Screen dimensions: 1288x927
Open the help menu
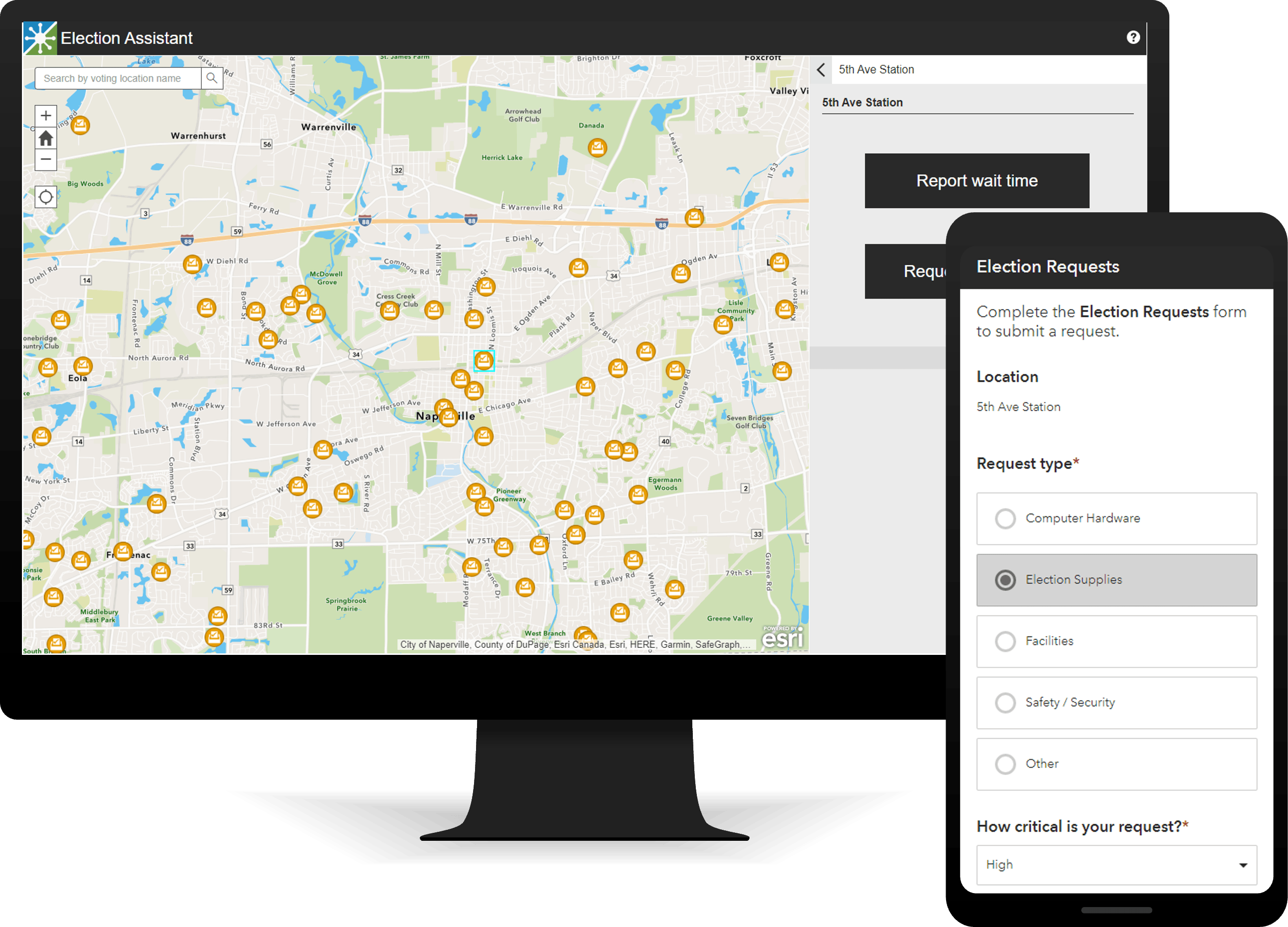[x=1133, y=37]
